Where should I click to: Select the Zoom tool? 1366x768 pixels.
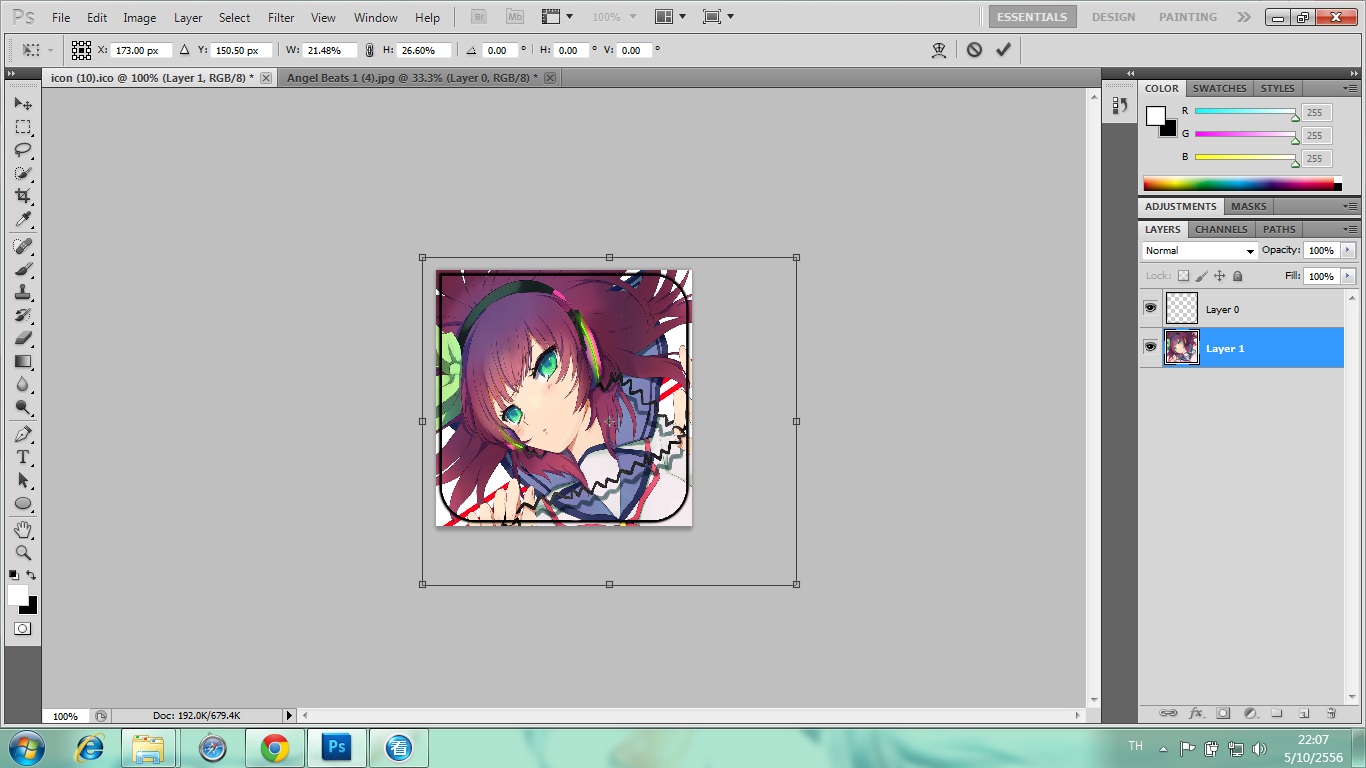click(x=23, y=552)
